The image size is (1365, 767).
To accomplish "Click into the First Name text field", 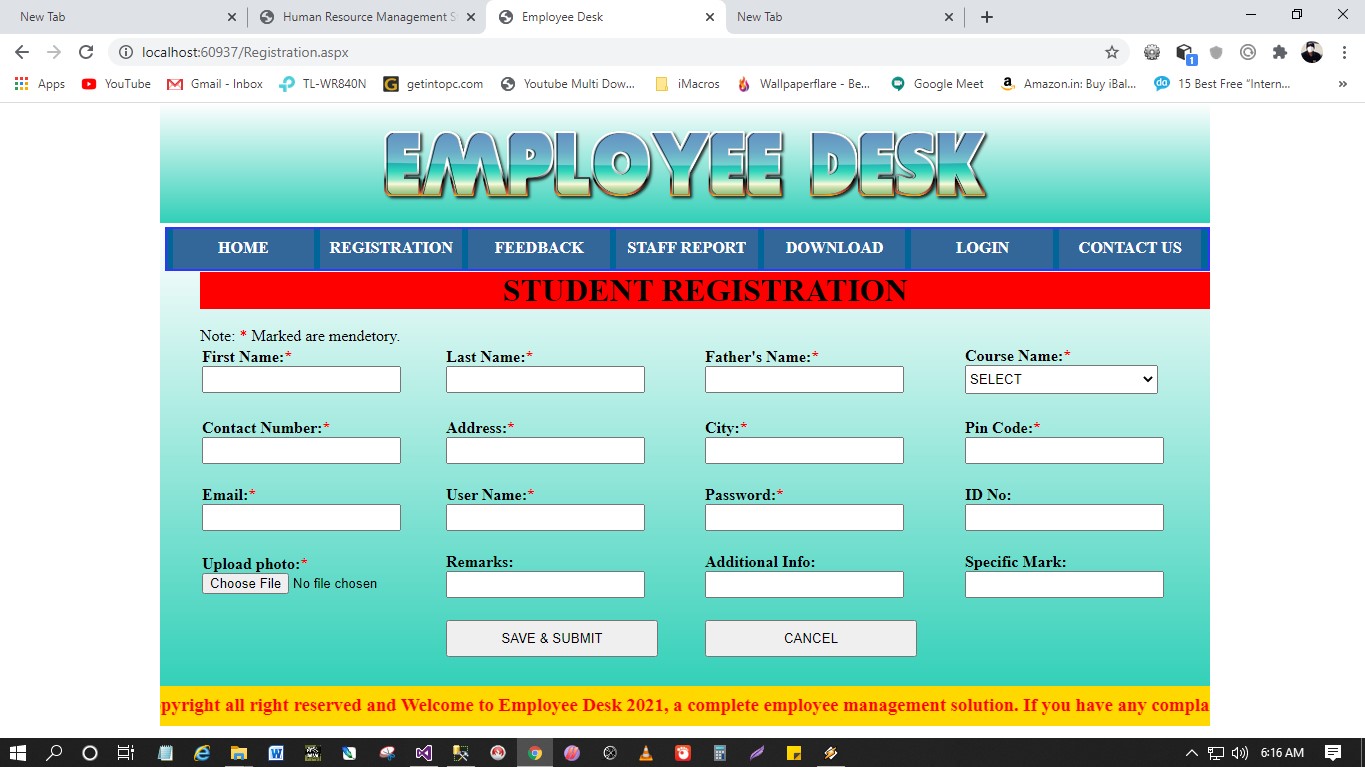I will pyautogui.click(x=301, y=380).
